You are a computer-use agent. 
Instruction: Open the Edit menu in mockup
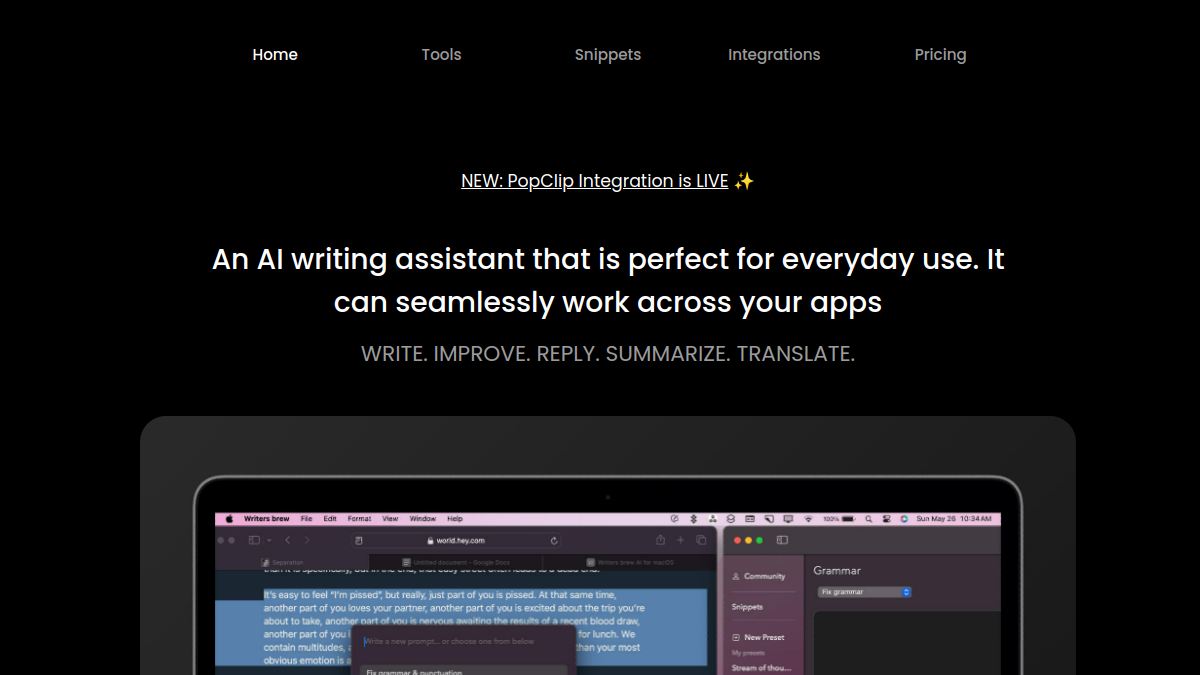330,519
